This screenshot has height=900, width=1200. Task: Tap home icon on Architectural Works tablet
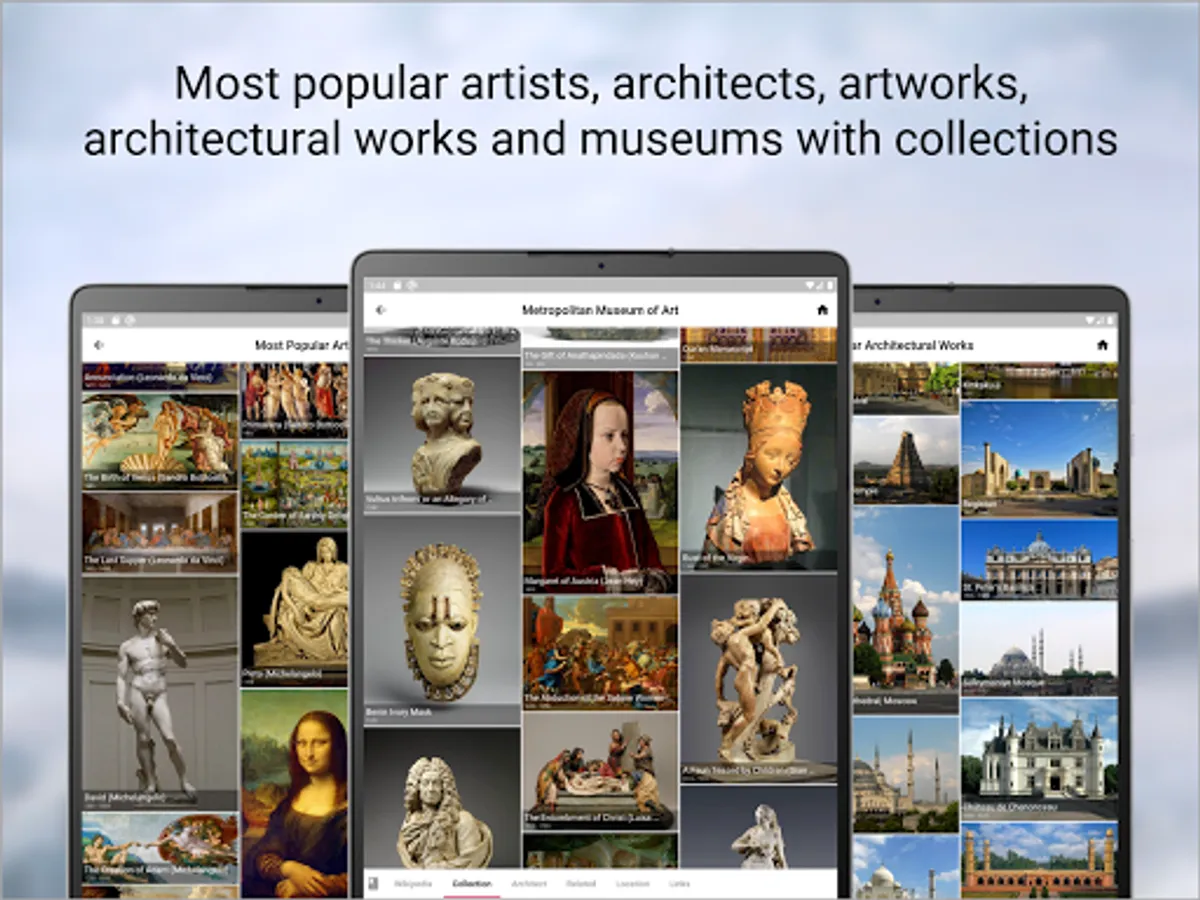click(1102, 345)
